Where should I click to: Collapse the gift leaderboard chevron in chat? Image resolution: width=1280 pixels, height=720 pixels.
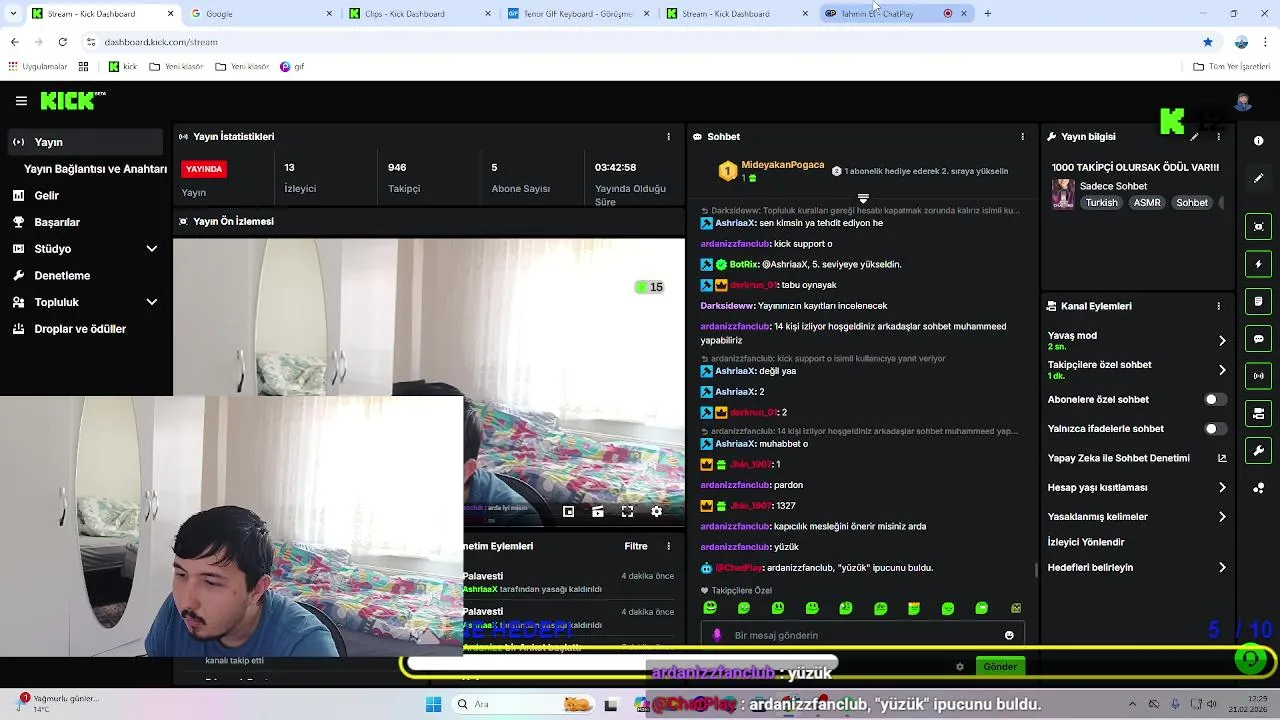[x=863, y=199]
